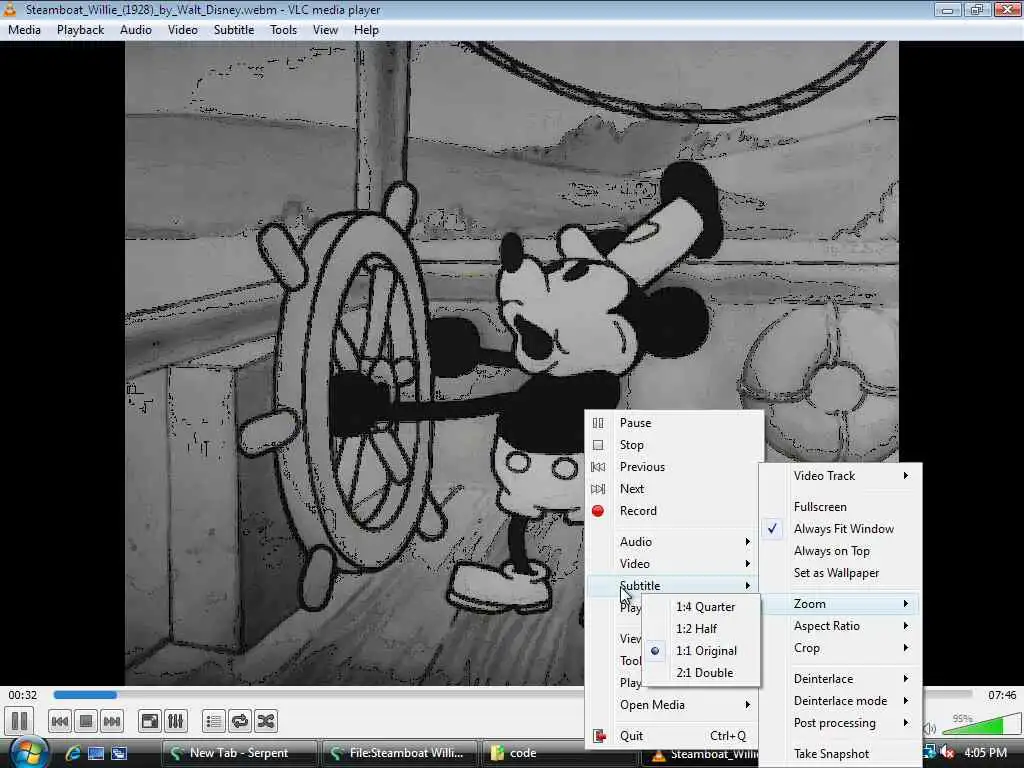Viewport: 1024px width, 768px height.
Task: Click the stop button in the control bar
Action: click(x=86, y=721)
